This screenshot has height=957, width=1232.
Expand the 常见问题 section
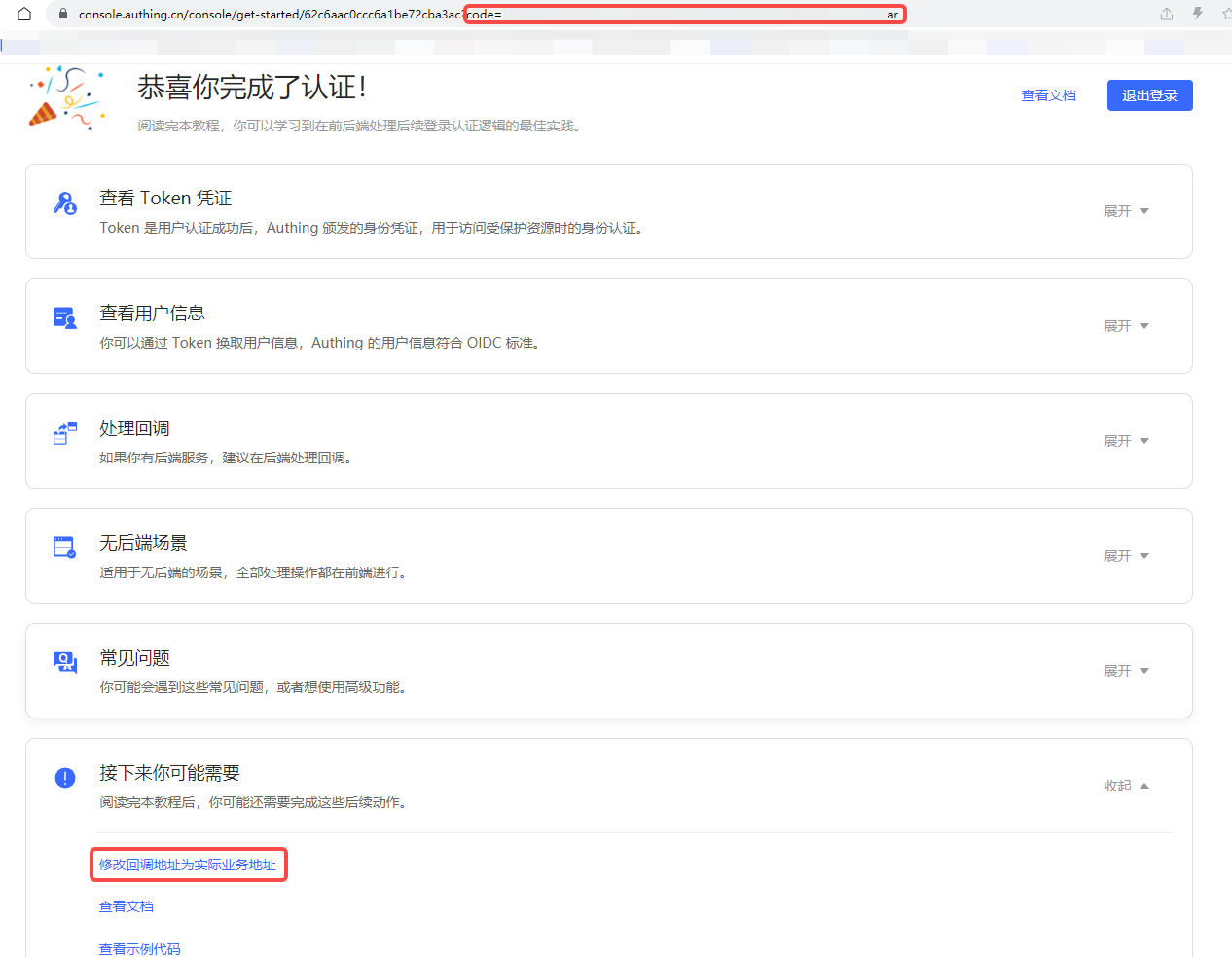coord(1126,671)
